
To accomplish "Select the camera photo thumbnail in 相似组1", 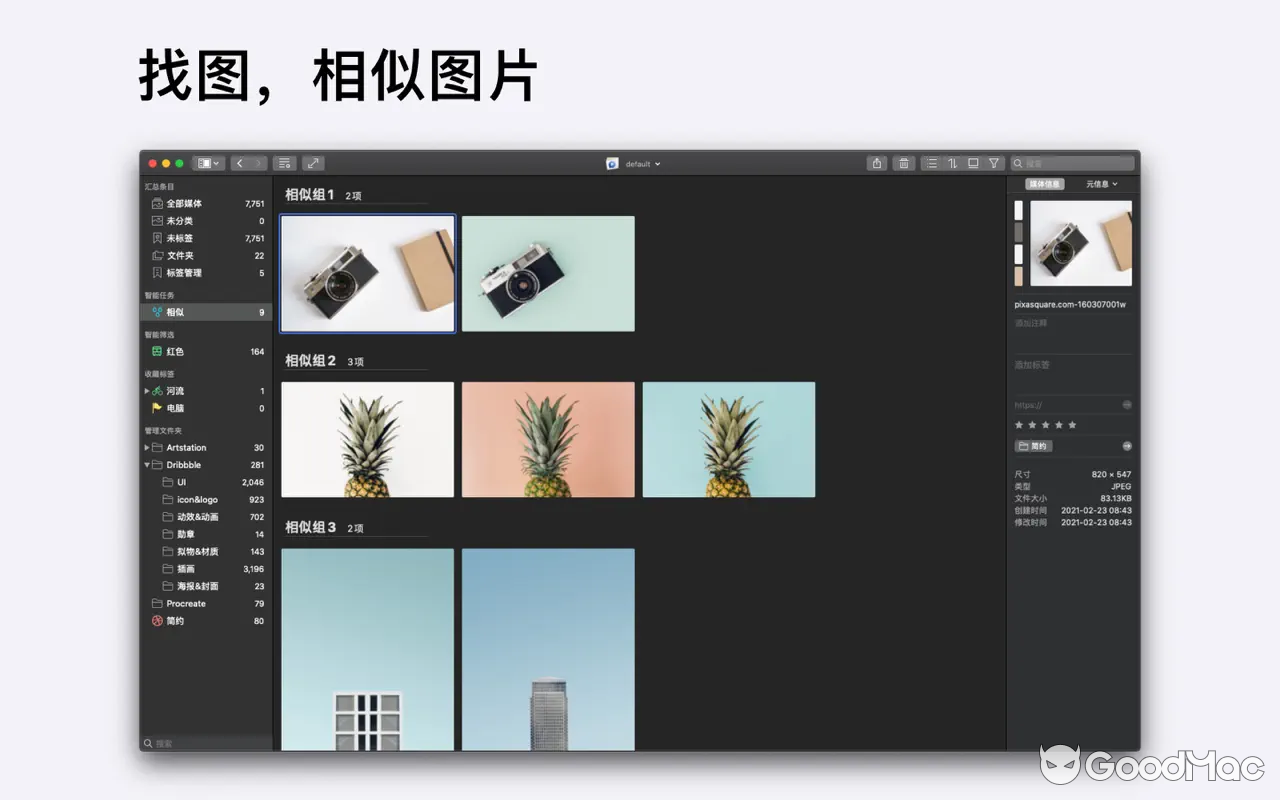I will [x=367, y=272].
